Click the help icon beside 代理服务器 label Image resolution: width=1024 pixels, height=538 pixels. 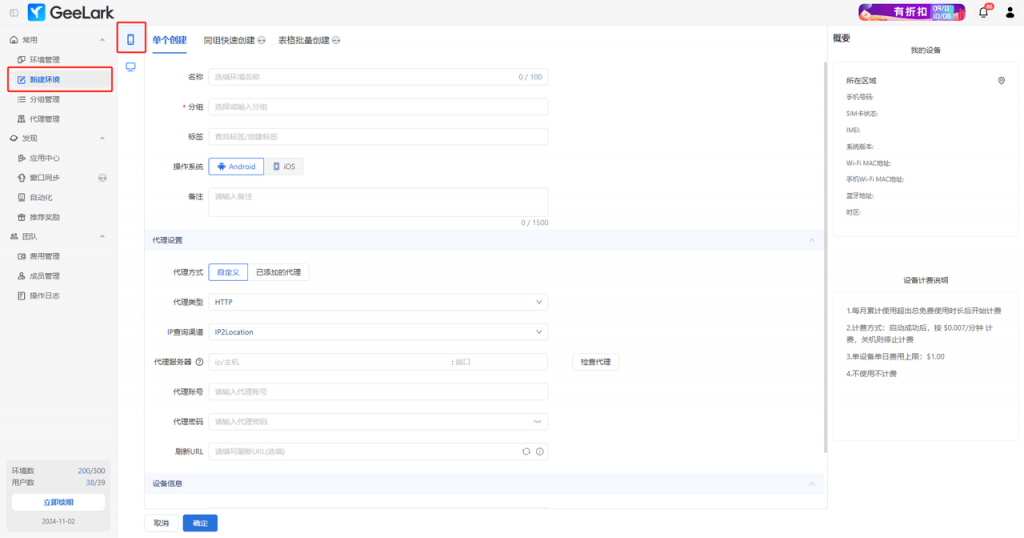pos(199,362)
